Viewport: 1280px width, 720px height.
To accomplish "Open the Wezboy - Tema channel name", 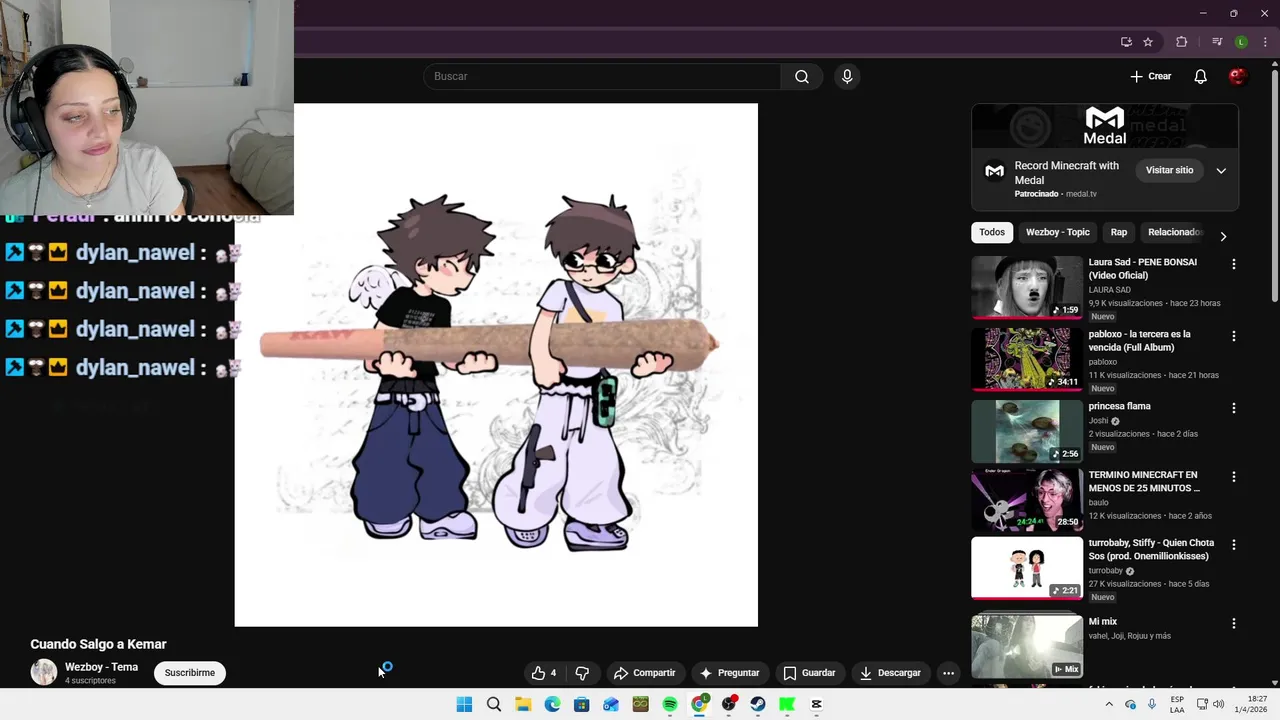I will [x=101, y=667].
